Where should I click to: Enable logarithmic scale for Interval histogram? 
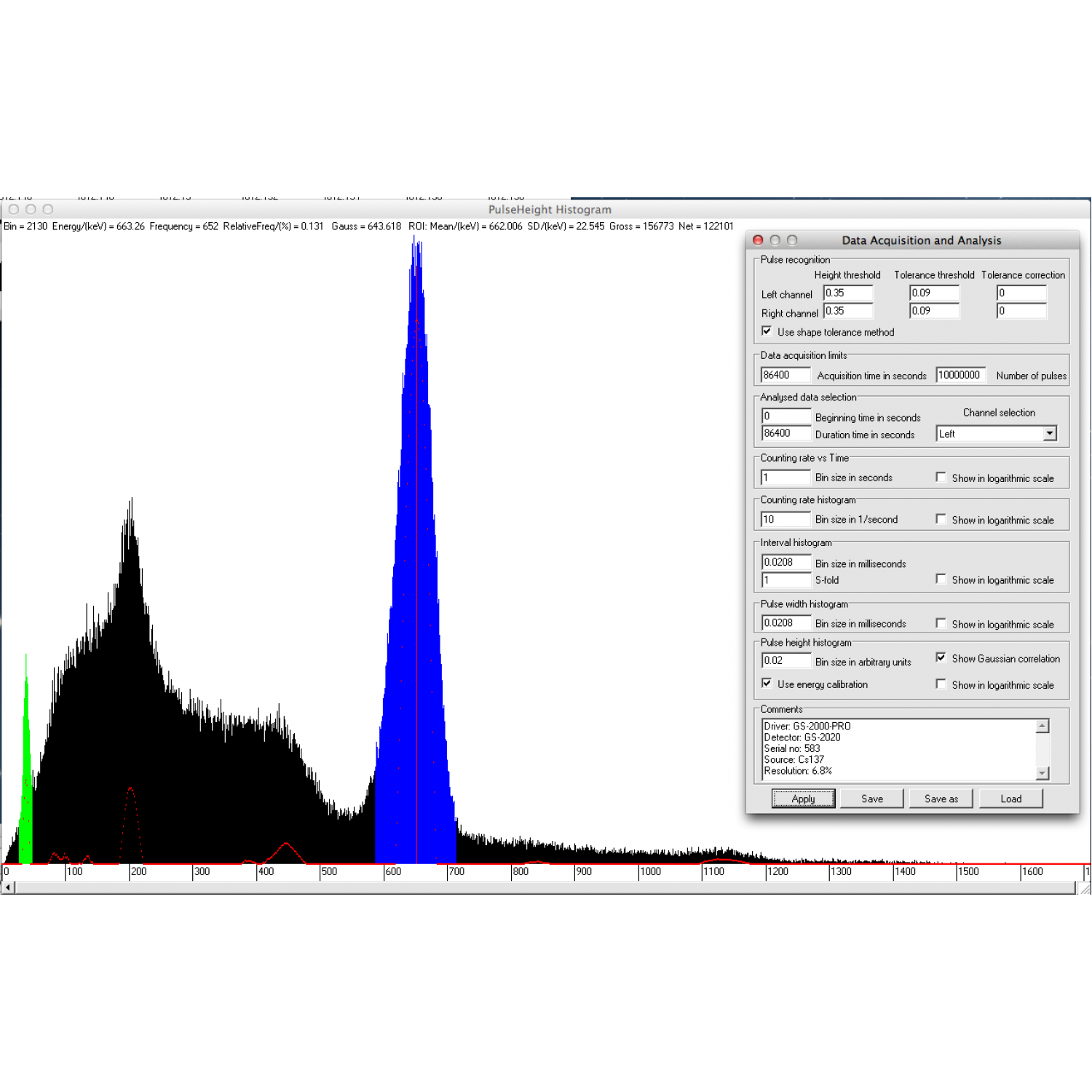(941, 579)
